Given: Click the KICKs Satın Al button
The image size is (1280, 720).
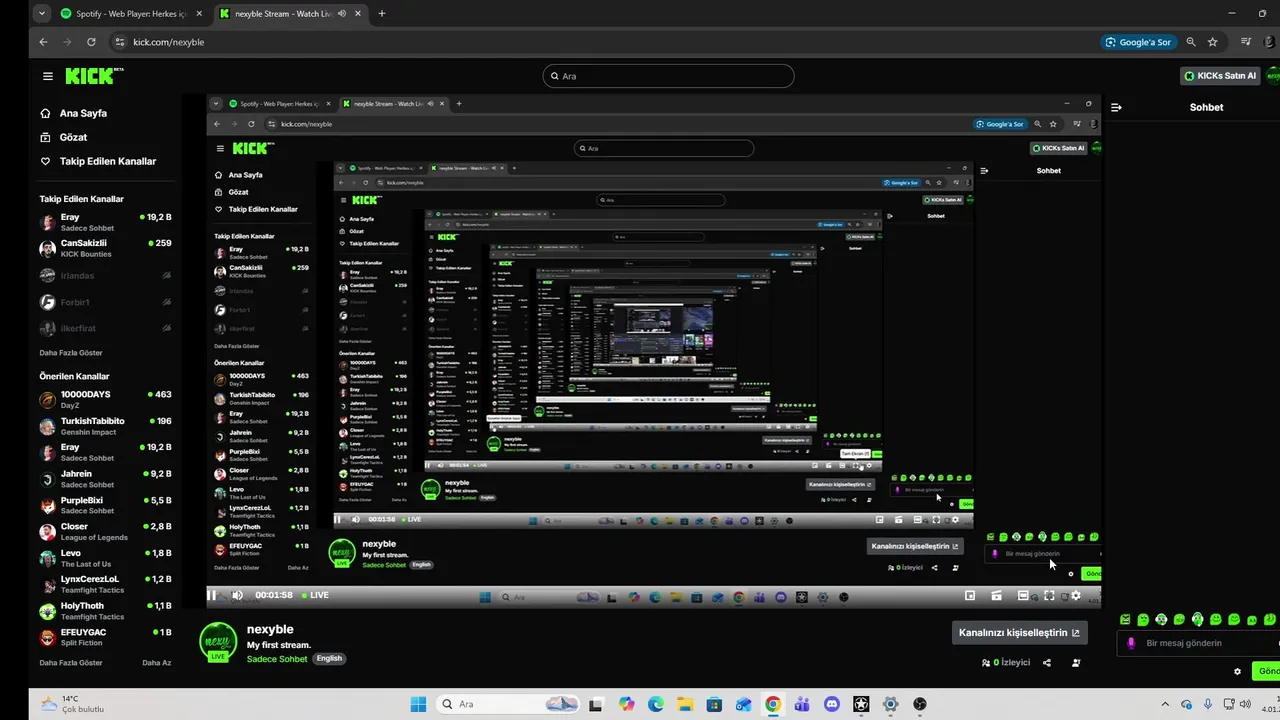Looking at the screenshot, I should [1220, 76].
